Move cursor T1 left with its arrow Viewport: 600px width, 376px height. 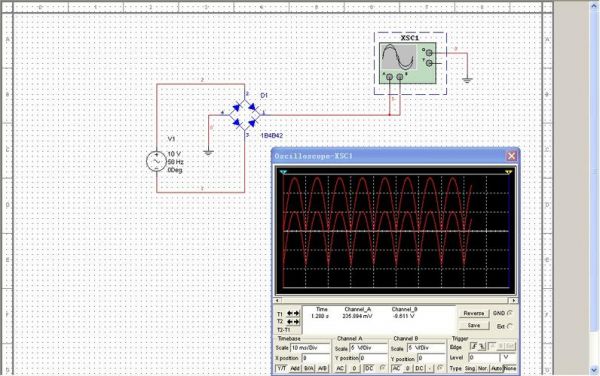point(290,313)
